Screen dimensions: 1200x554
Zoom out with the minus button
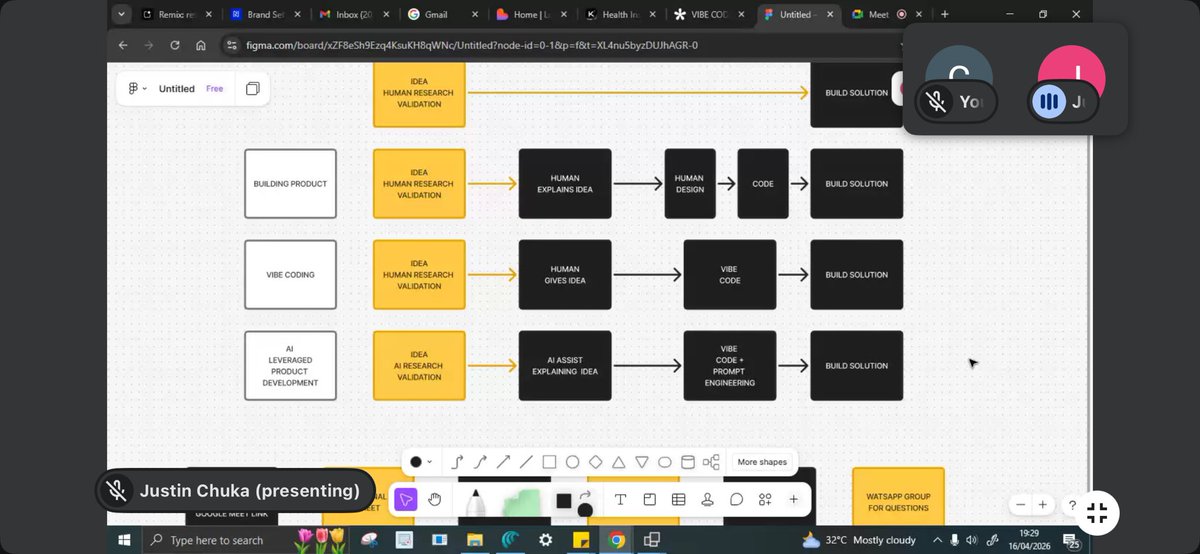[1020, 505]
